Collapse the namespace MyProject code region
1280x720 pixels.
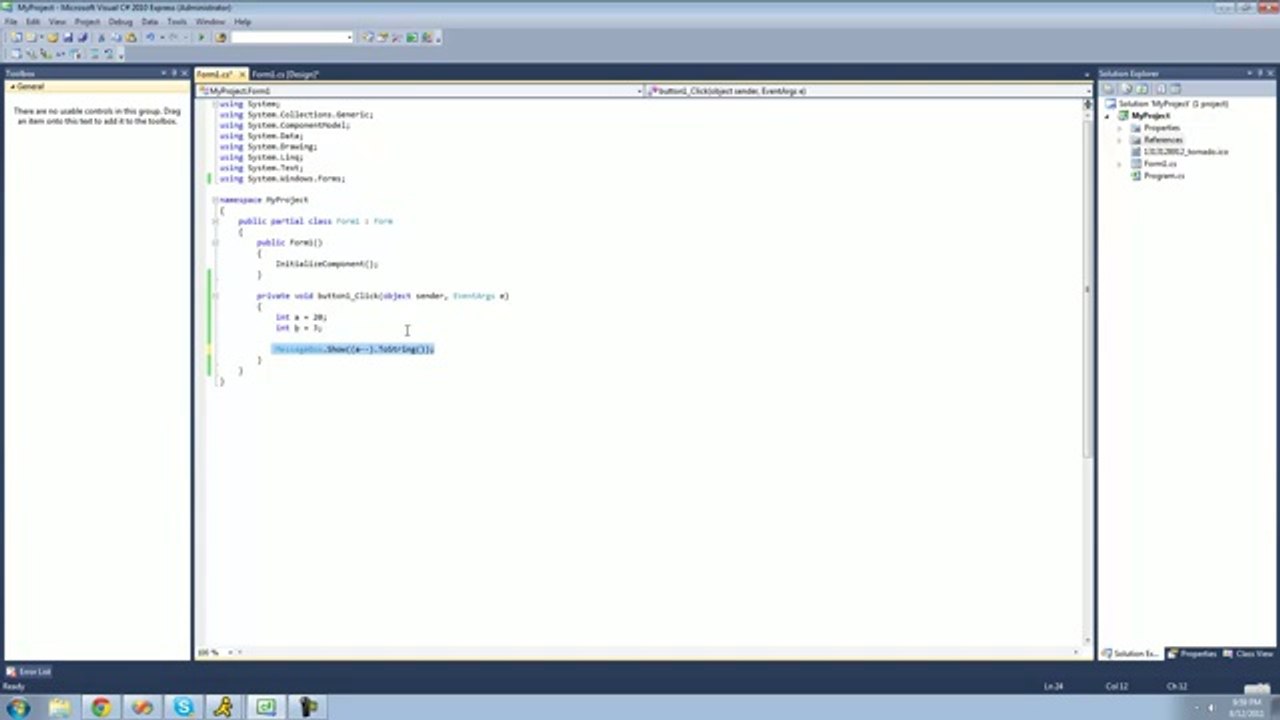[216, 200]
